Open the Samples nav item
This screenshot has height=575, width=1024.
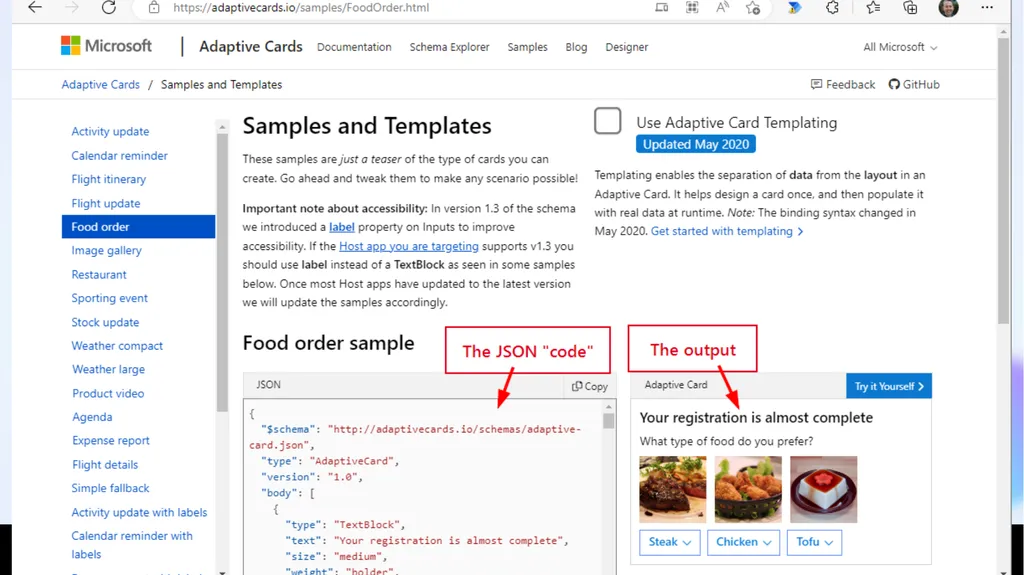coord(527,47)
